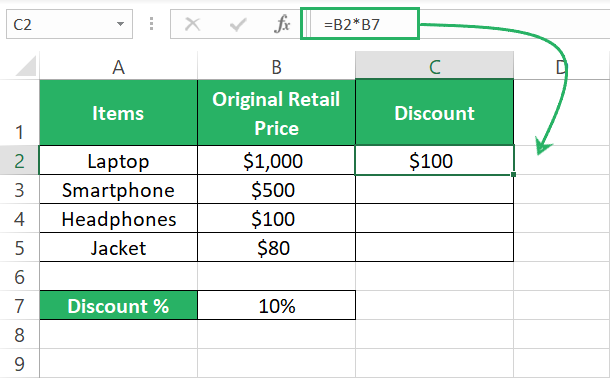
Task: Select row 4 header
Action: pyautogui.click(x=19, y=219)
